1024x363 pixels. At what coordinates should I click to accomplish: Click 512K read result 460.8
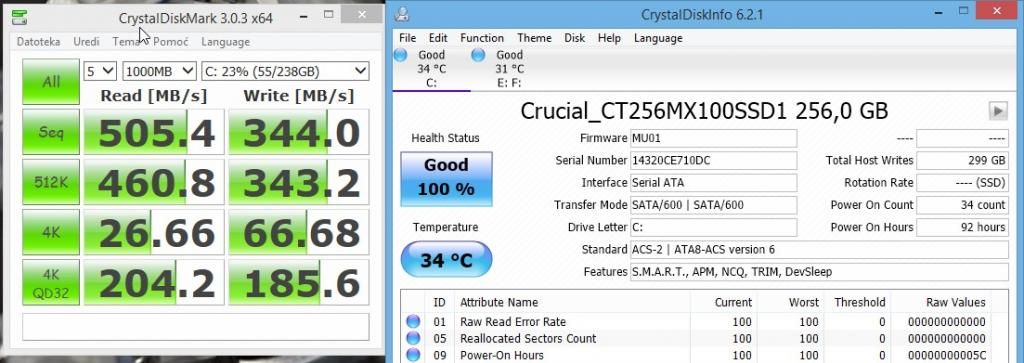pyautogui.click(x=154, y=182)
